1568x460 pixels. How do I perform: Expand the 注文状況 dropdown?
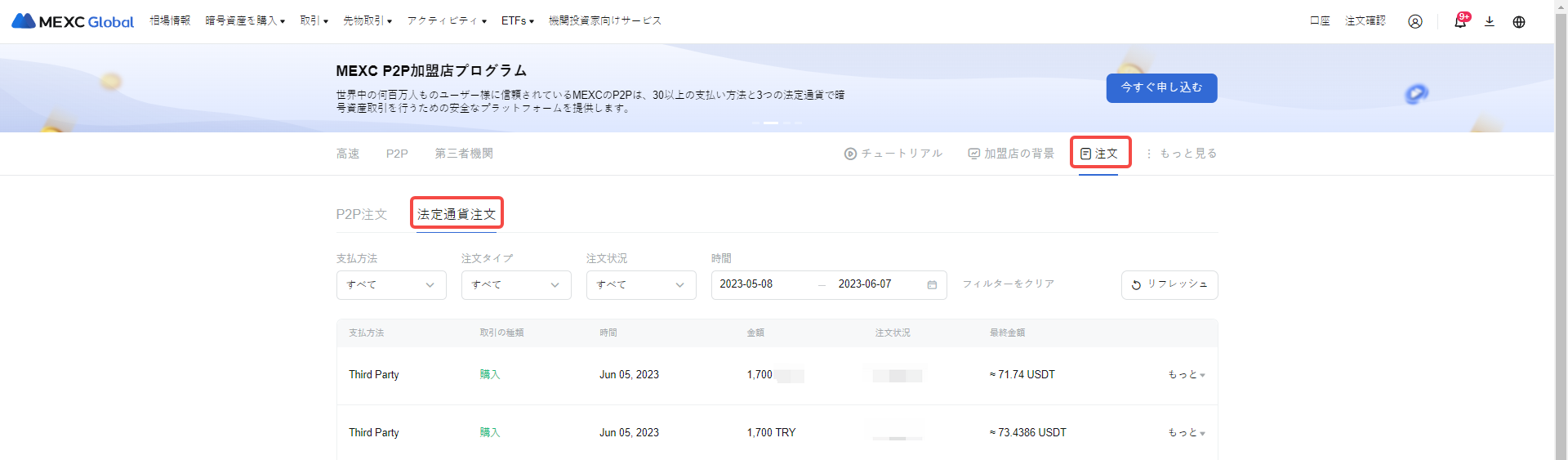click(x=641, y=284)
